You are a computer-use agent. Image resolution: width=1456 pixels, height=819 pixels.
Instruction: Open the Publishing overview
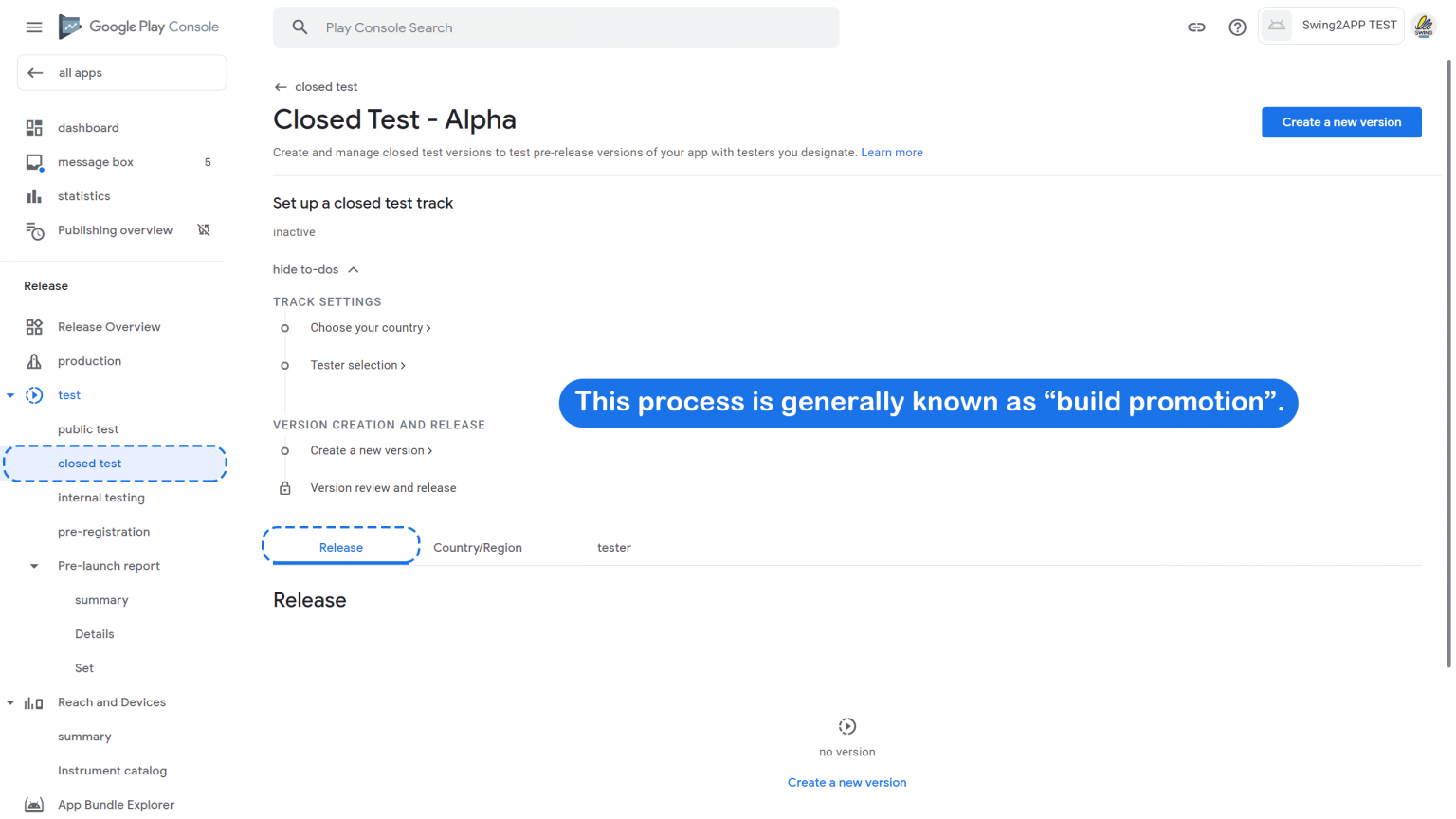(115, 229)
